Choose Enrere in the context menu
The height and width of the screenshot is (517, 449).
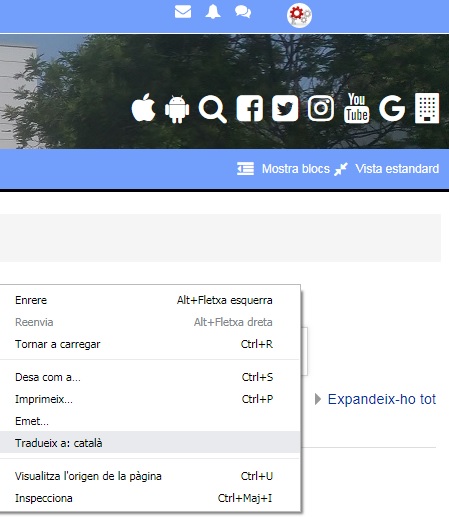(150, 300)
